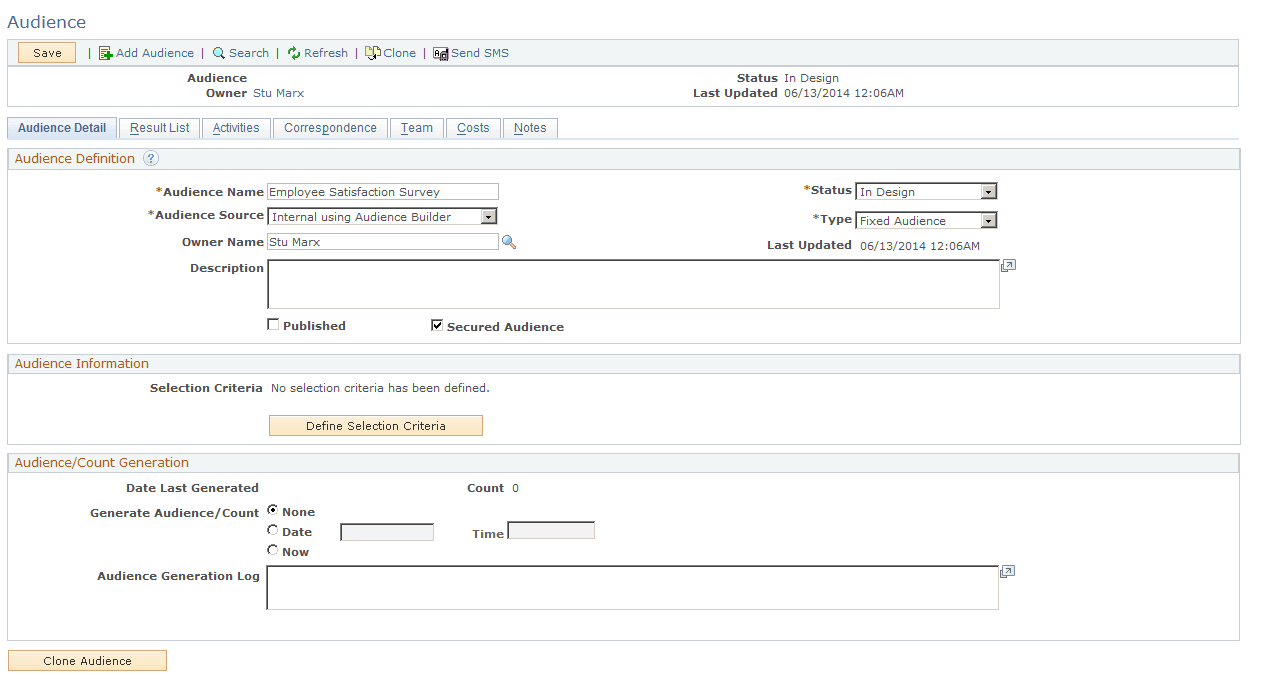Open the Audience Definition help icon
The width and height of the screenshot is (1262, 679).
[150, 158]
